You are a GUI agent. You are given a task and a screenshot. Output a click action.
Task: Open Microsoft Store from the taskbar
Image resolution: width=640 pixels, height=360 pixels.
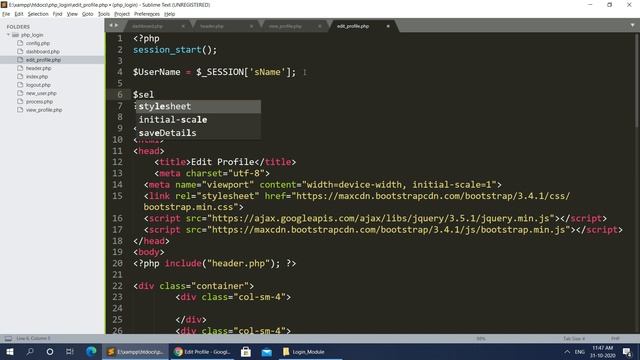[x=246, y=351]
